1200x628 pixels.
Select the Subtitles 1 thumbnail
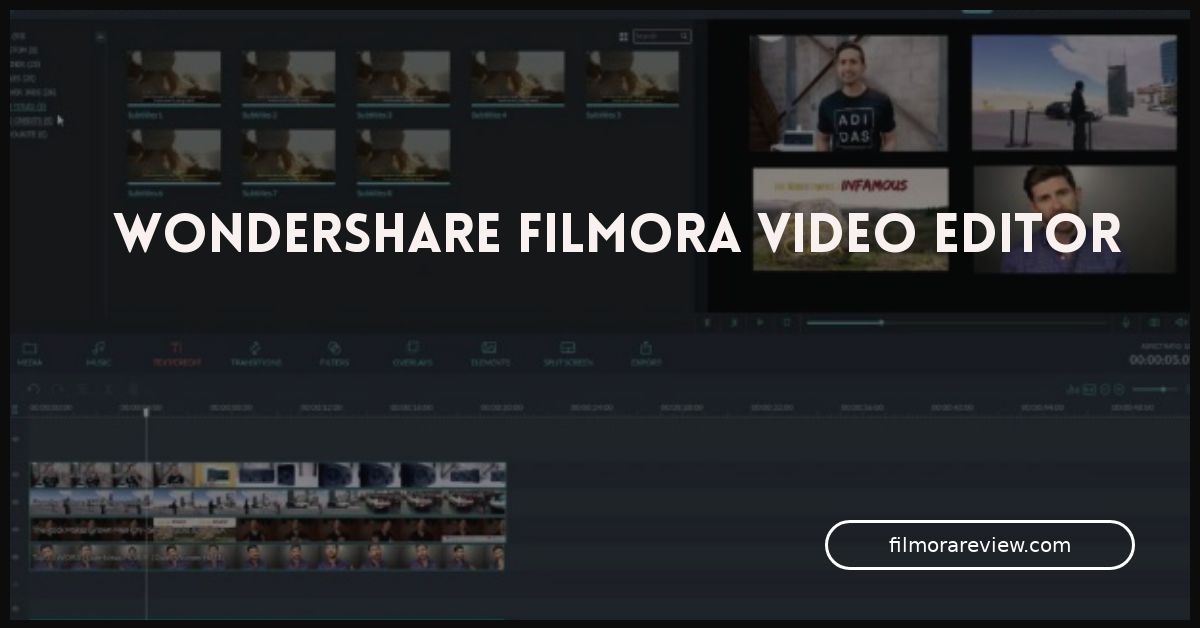tap(174, 78)
